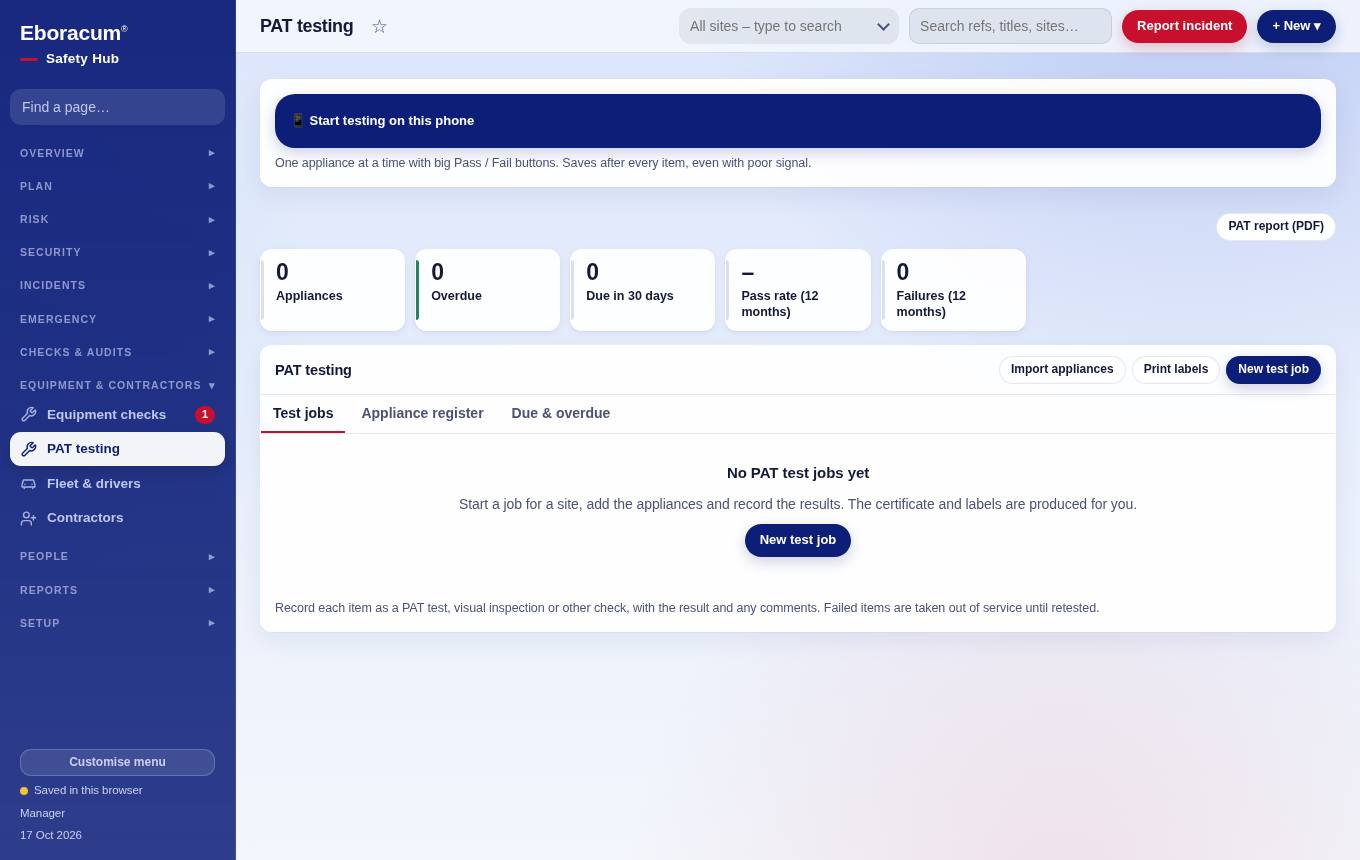Click the Find a page search field
The width and height of the screenshot is (1360, 860).
coord(117,107)
